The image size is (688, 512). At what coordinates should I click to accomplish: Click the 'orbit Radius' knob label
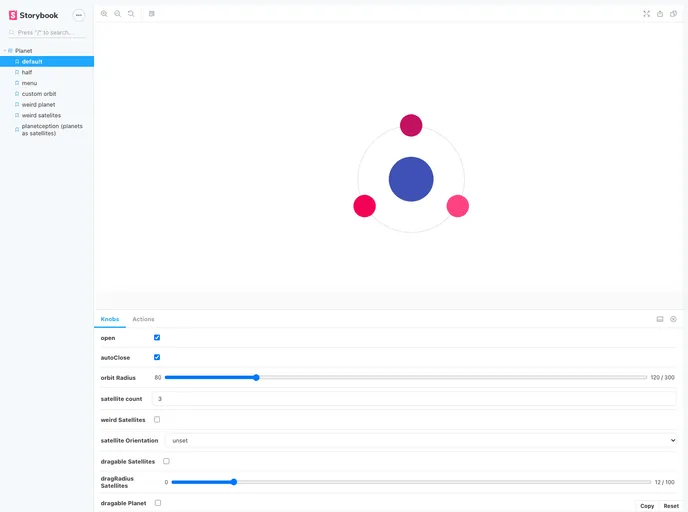click(x=118, y=378)
